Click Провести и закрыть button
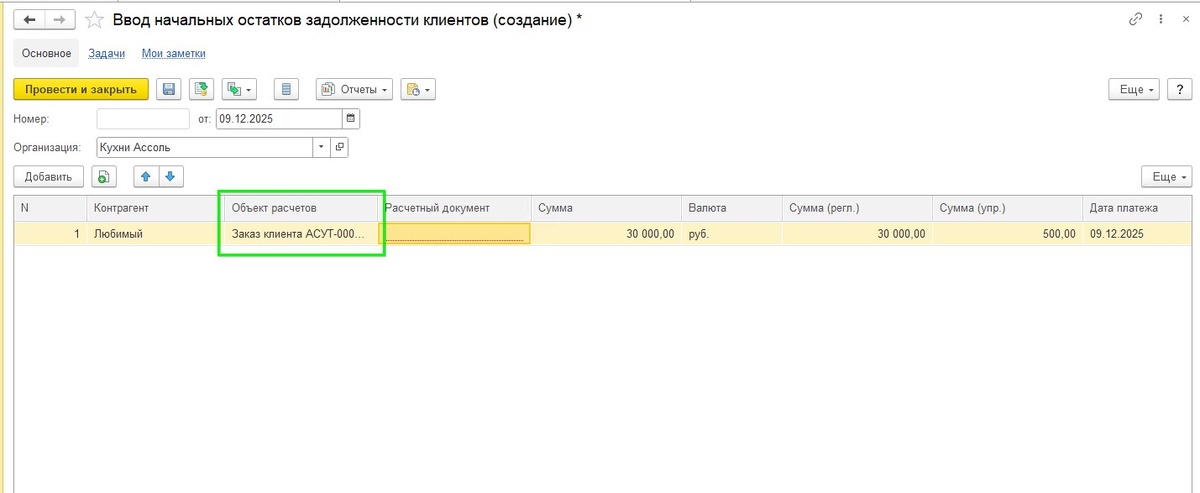 [x=81, y=89]
